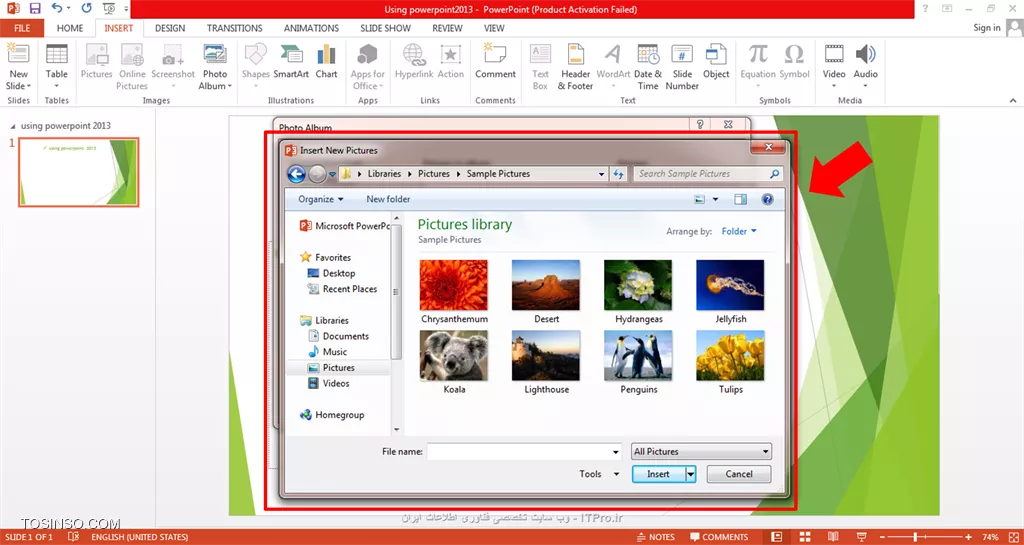
Task: Refresh the Sample Pictures folder
Action: coord(618,174)
